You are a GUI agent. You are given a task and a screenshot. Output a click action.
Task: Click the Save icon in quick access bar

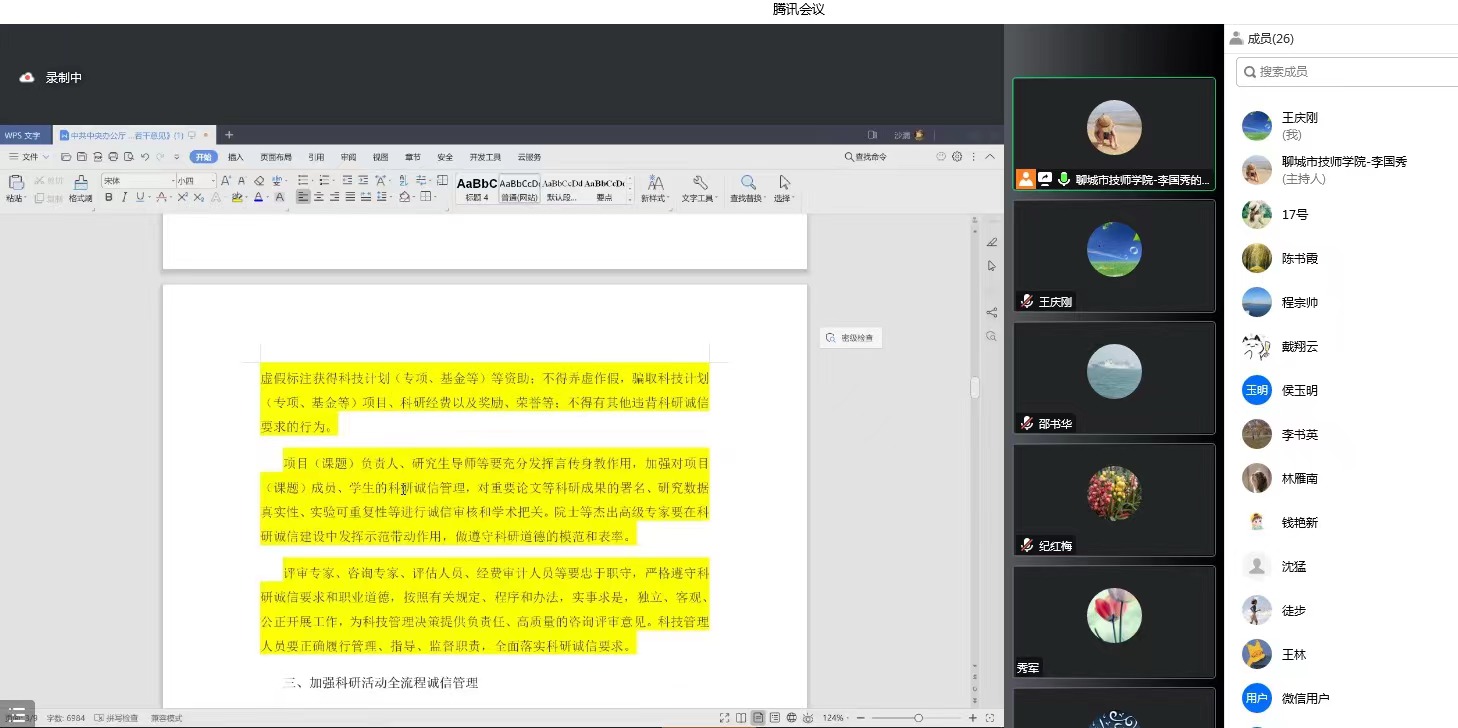tap(81, 157)
